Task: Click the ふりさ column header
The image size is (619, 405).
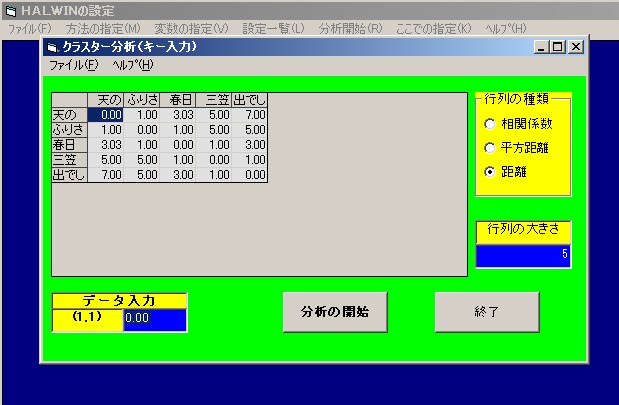Action: [142, 100]
